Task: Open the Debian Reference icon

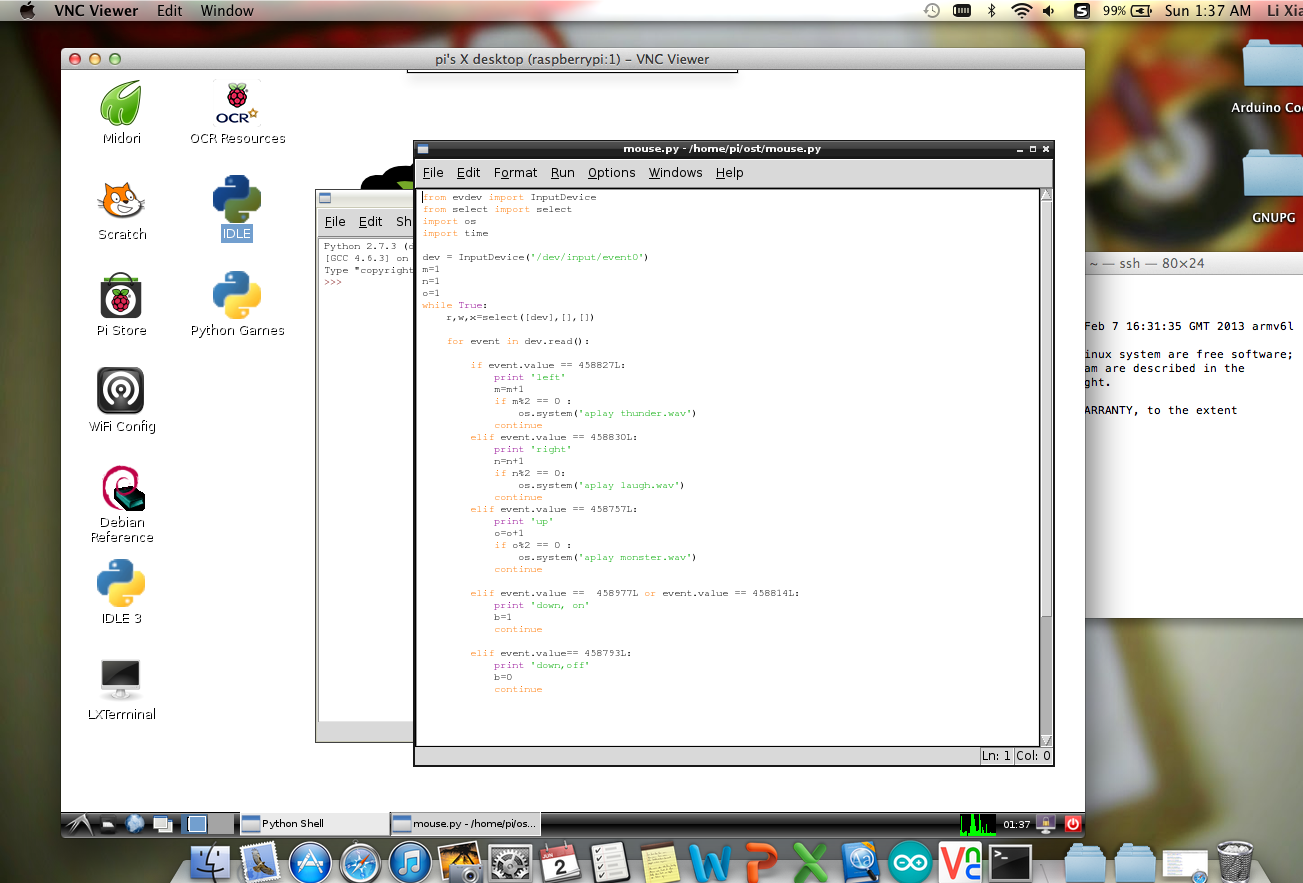Action: click(122, 488)
